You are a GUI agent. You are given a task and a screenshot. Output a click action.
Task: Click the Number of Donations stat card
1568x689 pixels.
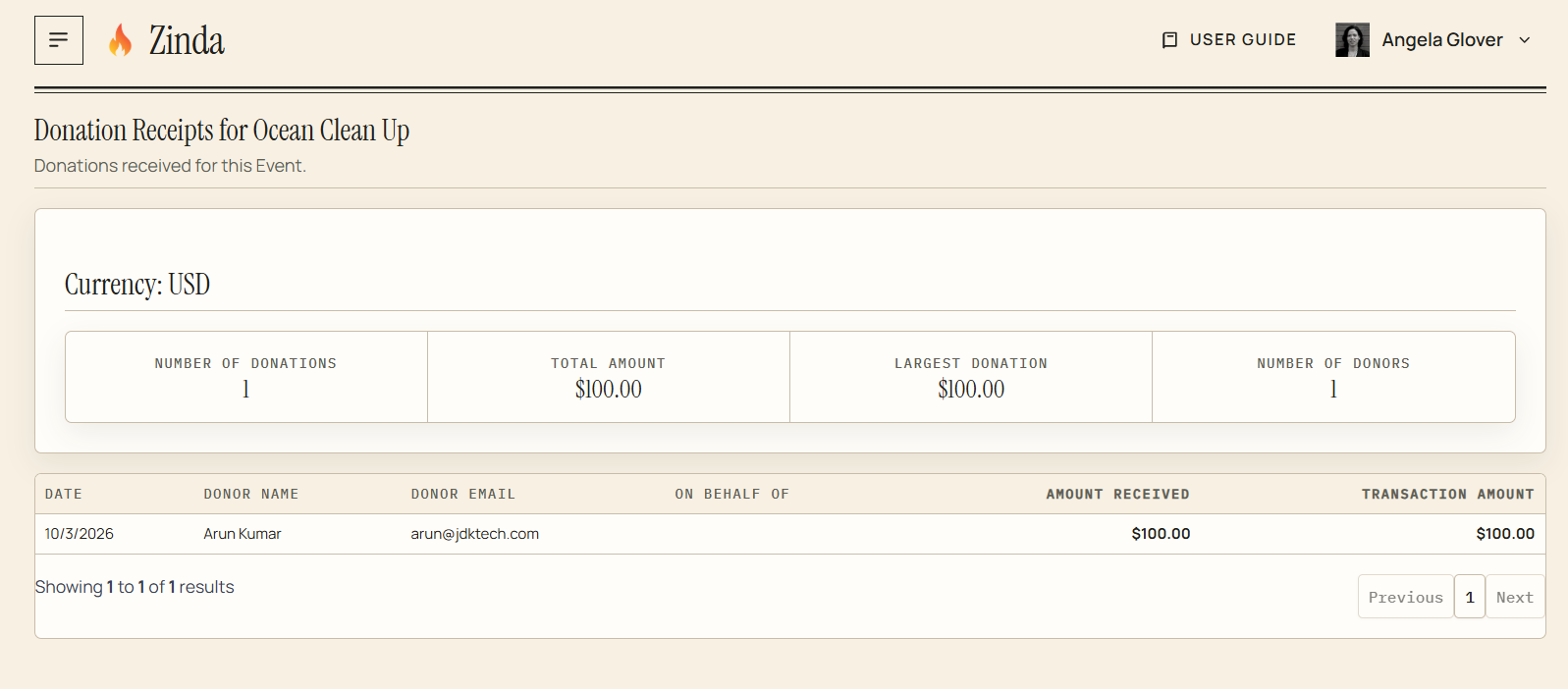[x=246, y=377]
